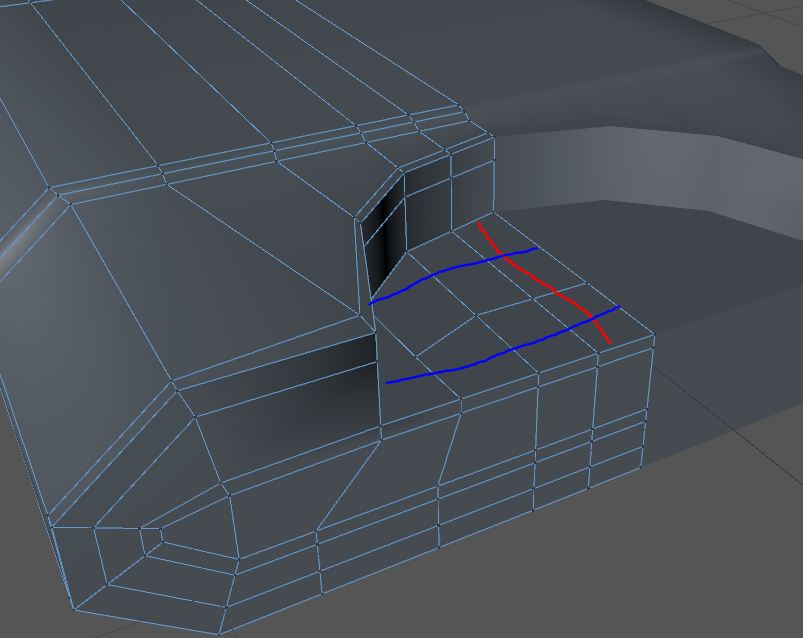Pick the top corner vertex above the notch
Viewport: 803px width, 638px height.
(x=493, y=136)
